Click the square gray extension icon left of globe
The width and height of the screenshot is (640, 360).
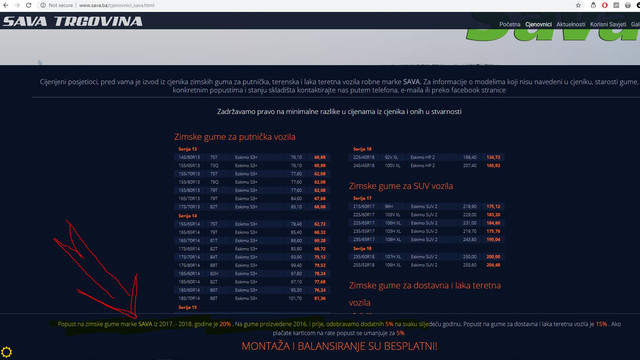[616, 5]
